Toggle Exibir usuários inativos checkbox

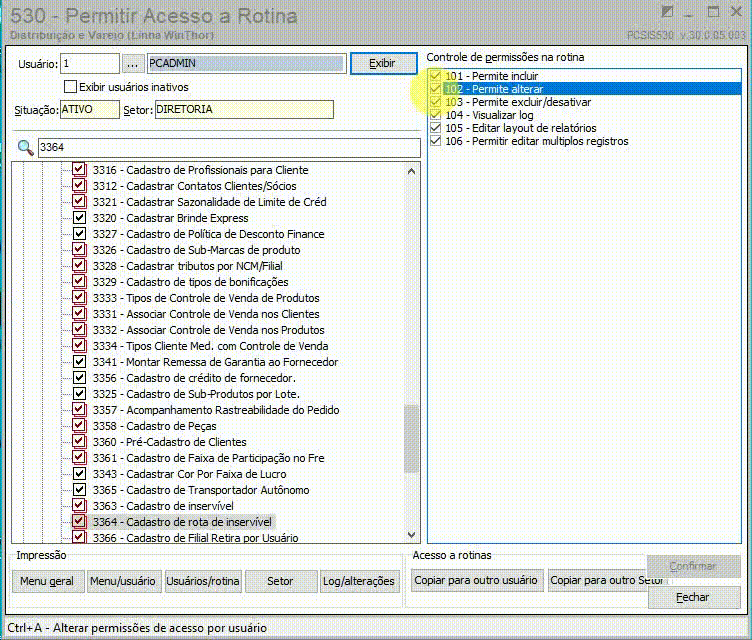pyautogui.click(x=70, y=87)
